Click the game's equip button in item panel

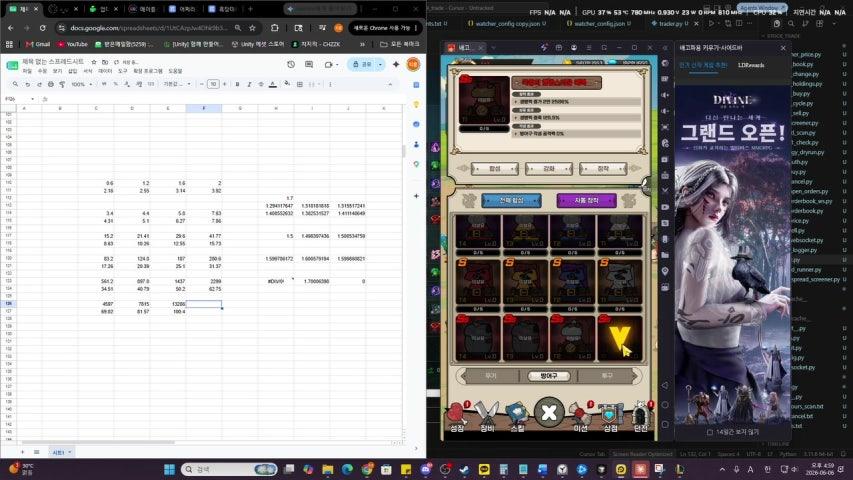[603, 169]
